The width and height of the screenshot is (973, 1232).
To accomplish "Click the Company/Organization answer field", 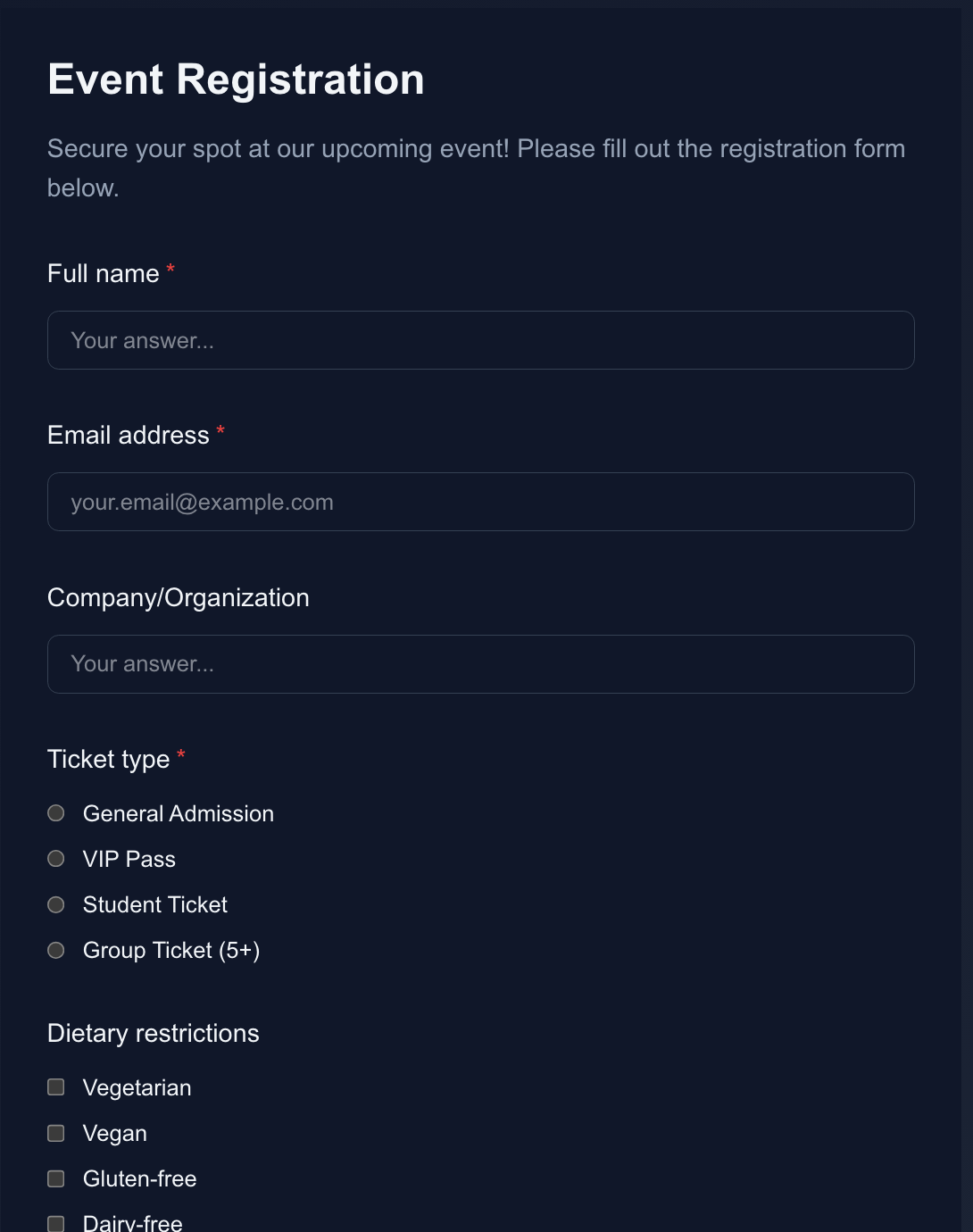I will pyautogui.click(x=480, y=664).
